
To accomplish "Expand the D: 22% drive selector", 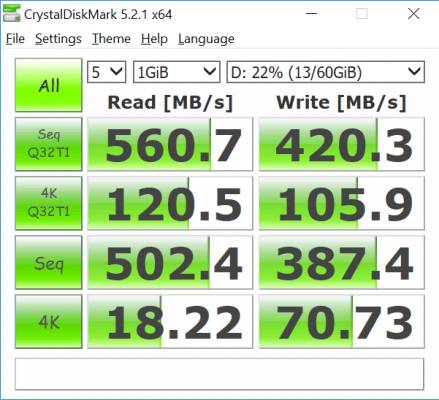I will tap(326, 72).
